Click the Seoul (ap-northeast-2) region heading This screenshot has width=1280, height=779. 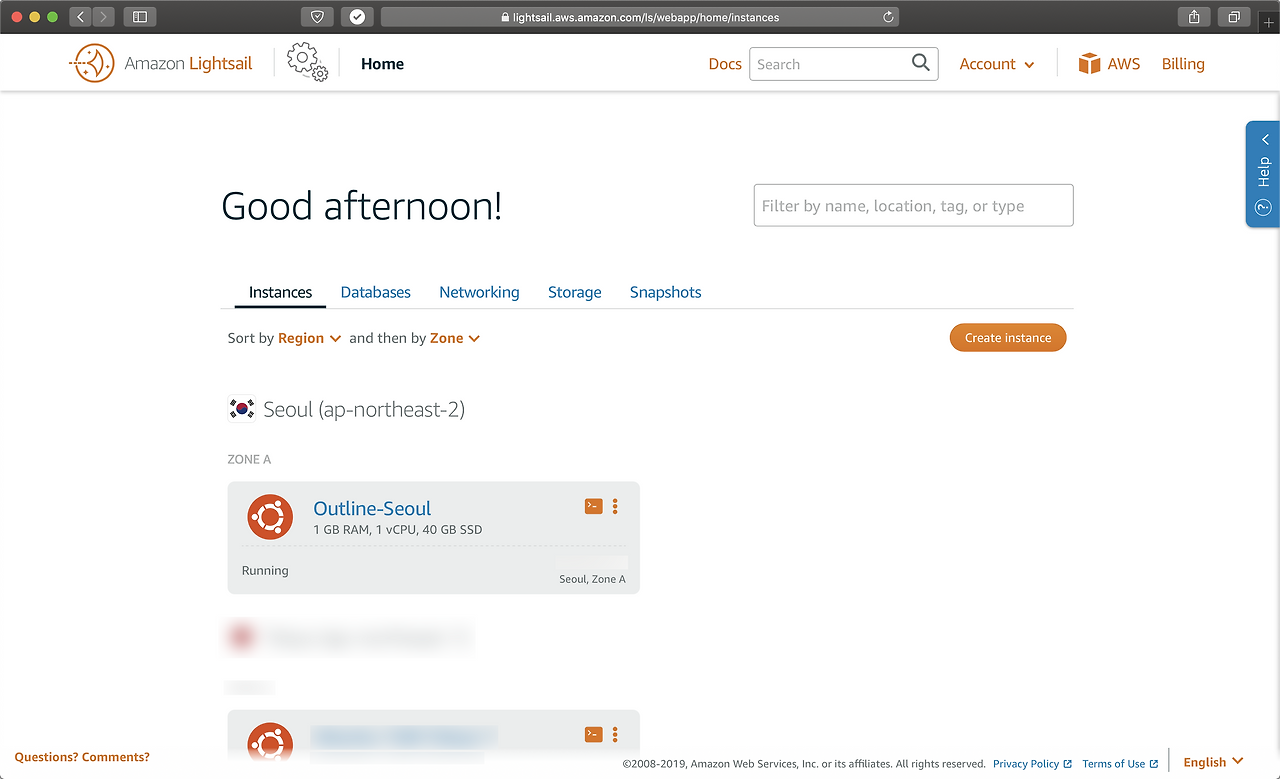364,409
